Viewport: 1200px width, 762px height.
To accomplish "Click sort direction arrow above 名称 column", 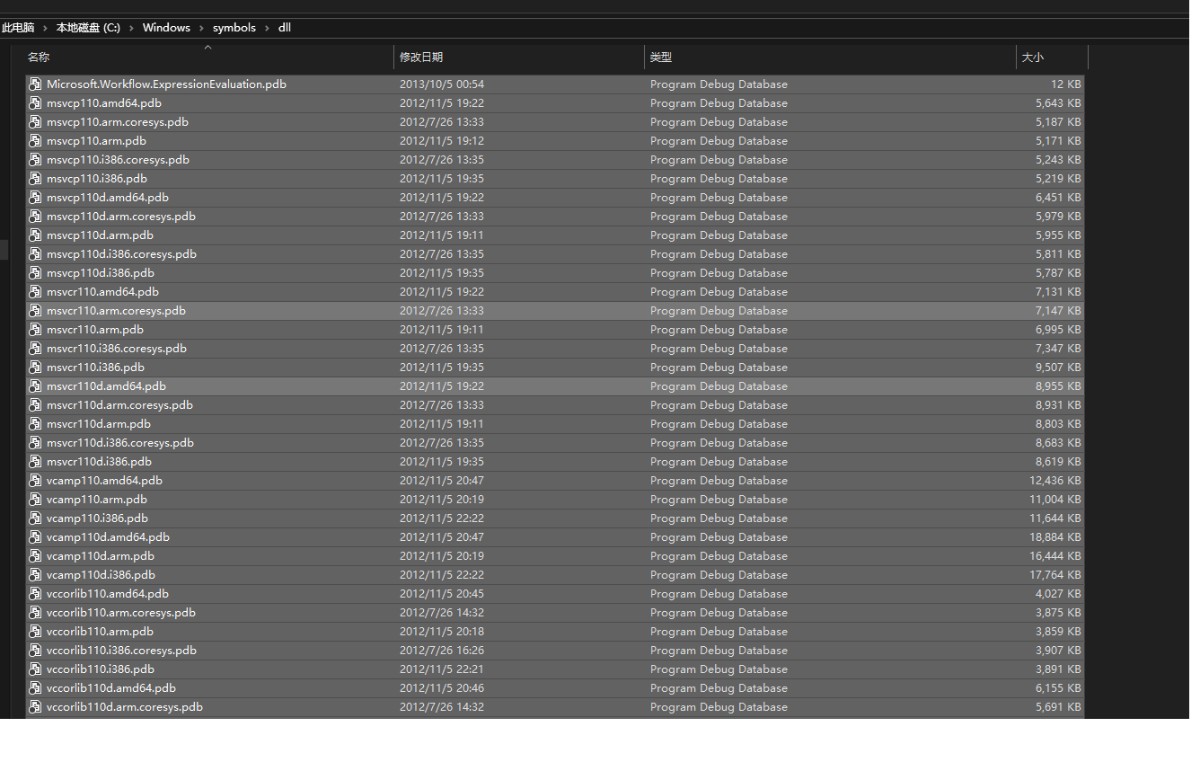I will point(207,47).
